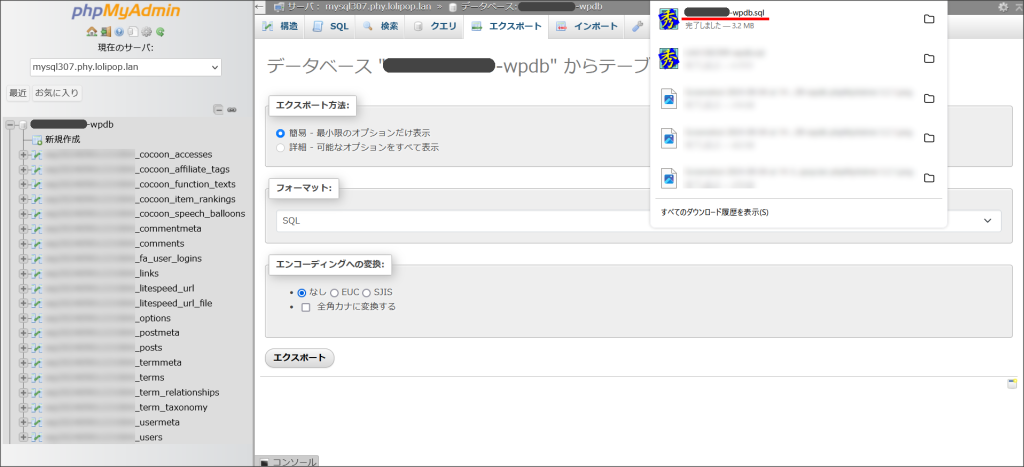
Task: Collapse all tree nodes using the minus icon
Action: coord(219,110)
